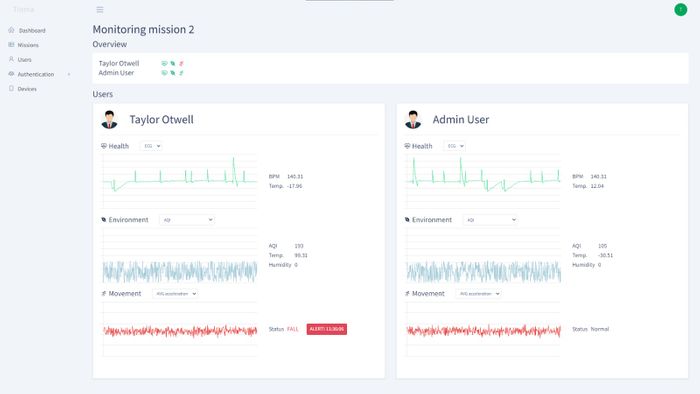Viewport: 700px width, 394px height.
Task: Click Admin User's green ECG chart
Action: pos(483,181)
